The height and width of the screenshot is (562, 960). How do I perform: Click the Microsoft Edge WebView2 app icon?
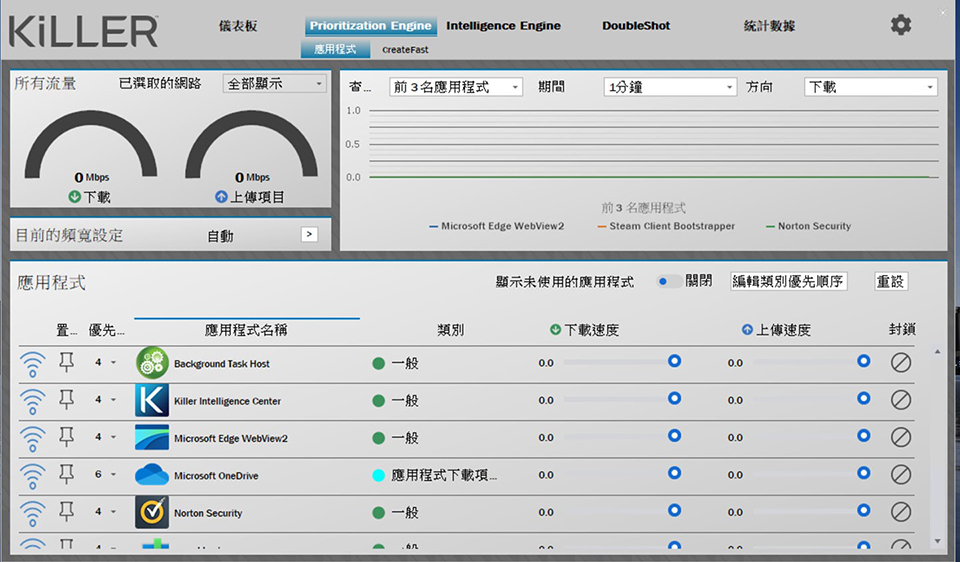coord(152,438)
